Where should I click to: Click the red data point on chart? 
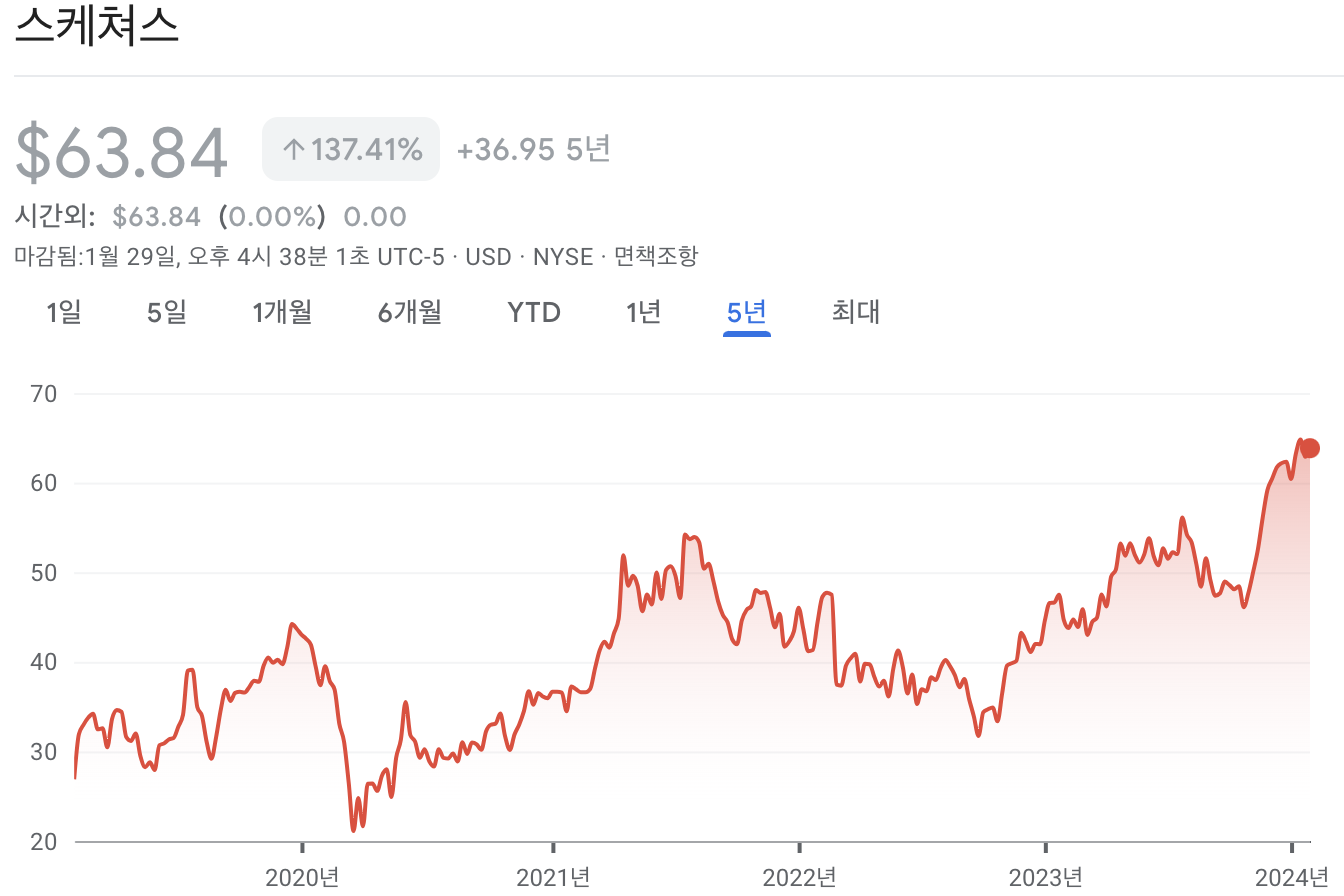pos(1308,447)
